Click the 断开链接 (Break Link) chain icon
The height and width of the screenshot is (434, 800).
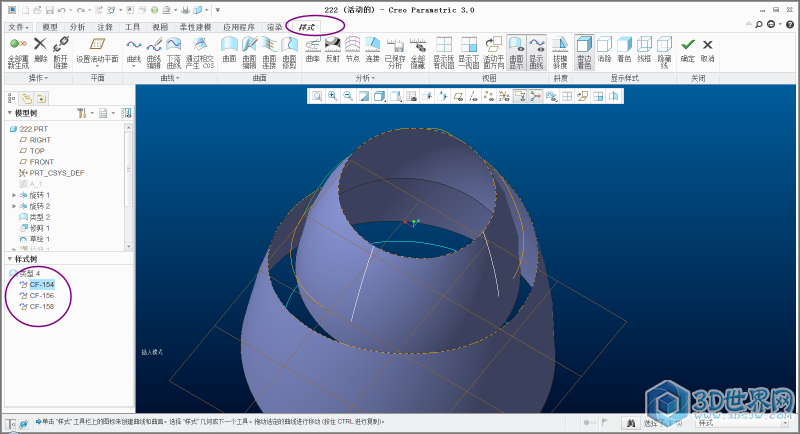tap(61, 44)
